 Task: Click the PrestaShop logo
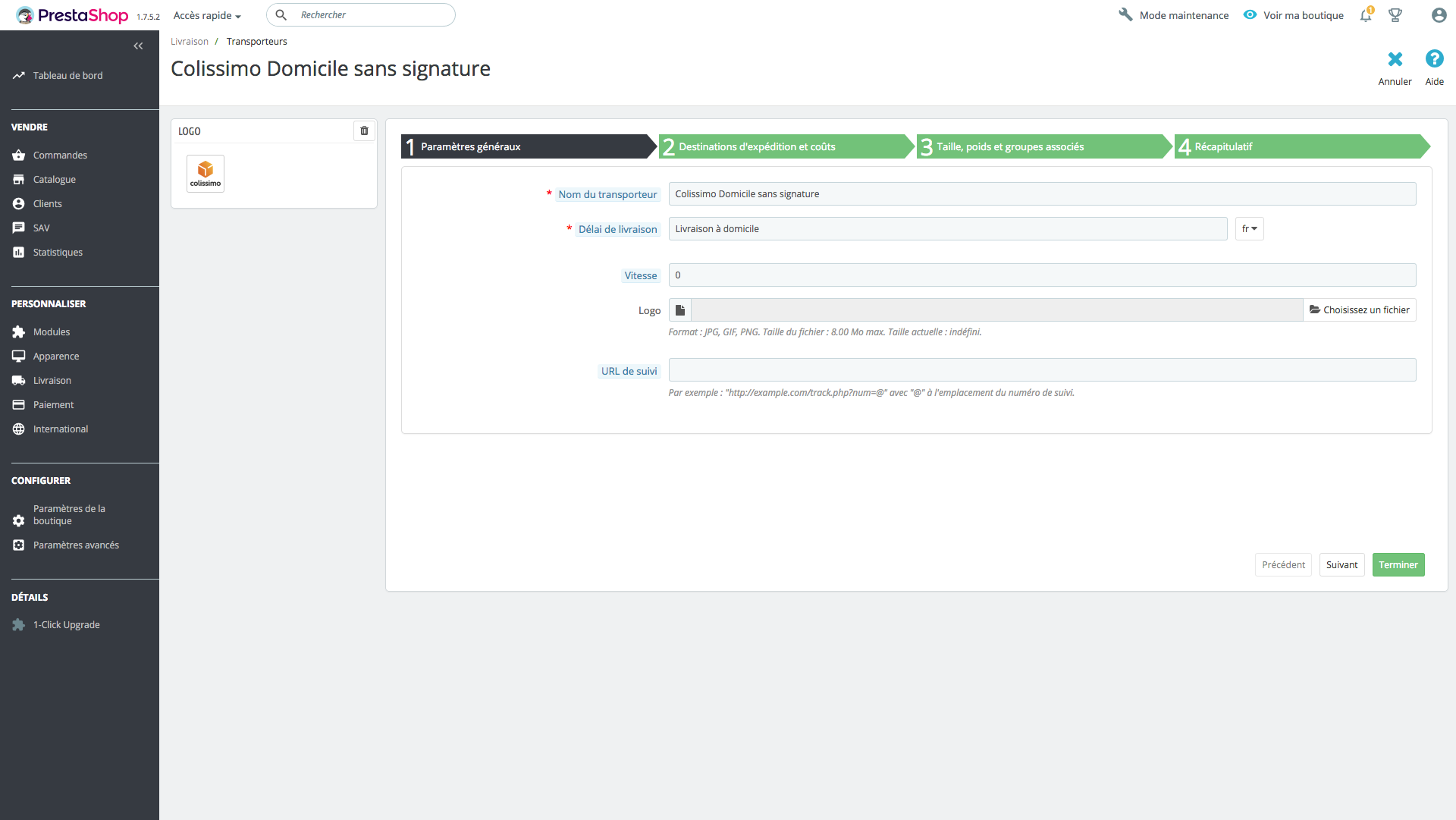[x=72, y=15]
